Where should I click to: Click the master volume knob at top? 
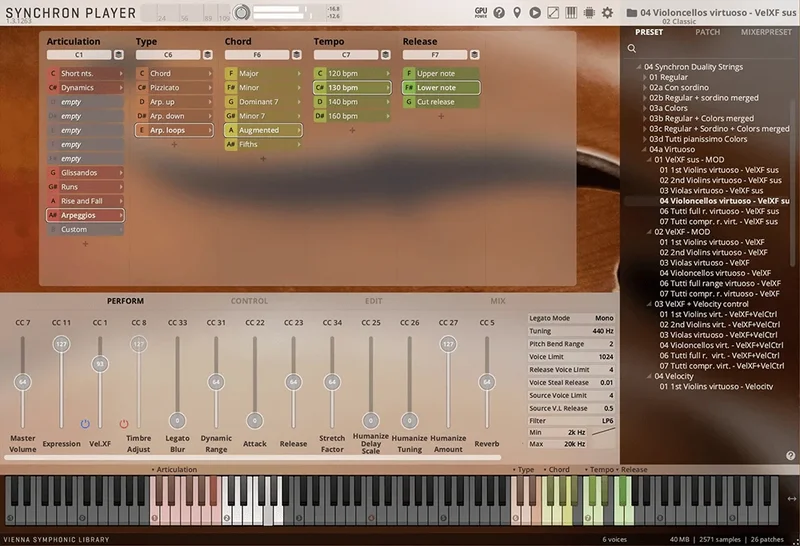point(242,12)
